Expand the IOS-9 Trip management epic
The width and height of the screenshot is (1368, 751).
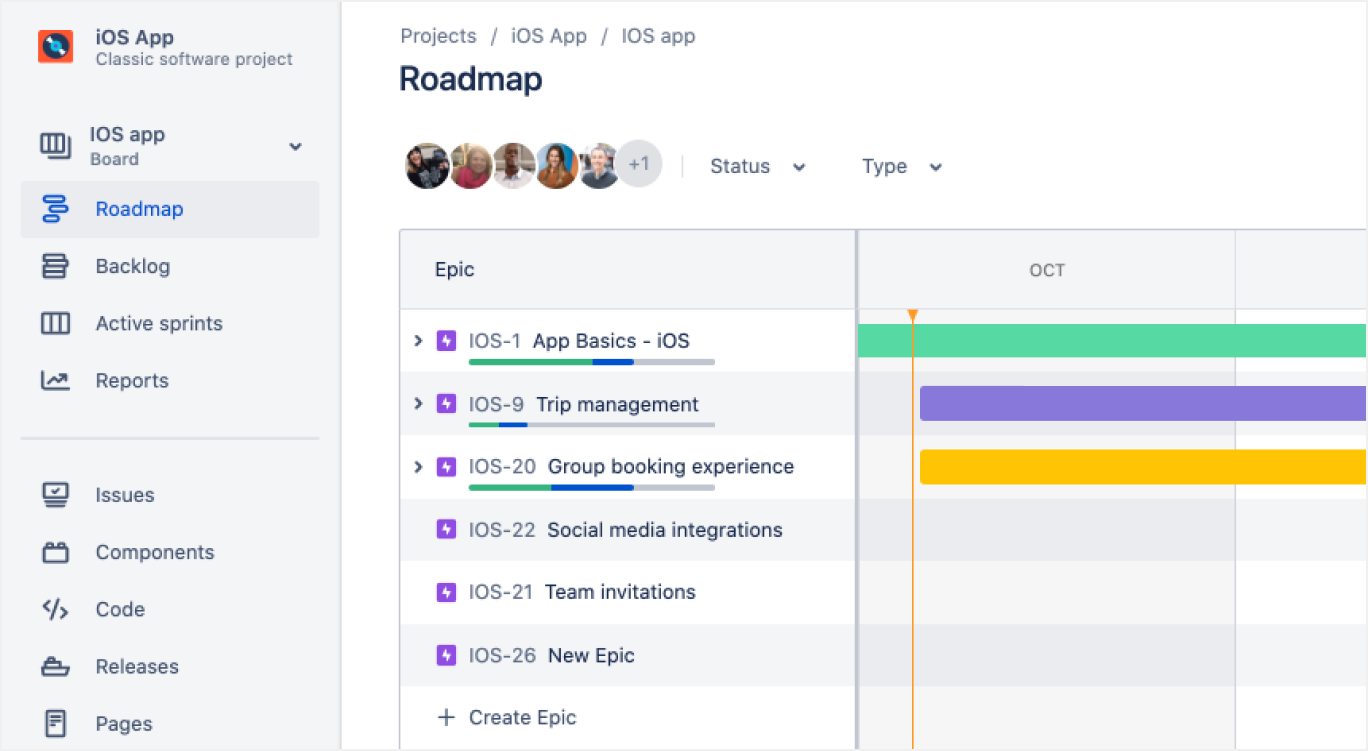click(418, 404)
